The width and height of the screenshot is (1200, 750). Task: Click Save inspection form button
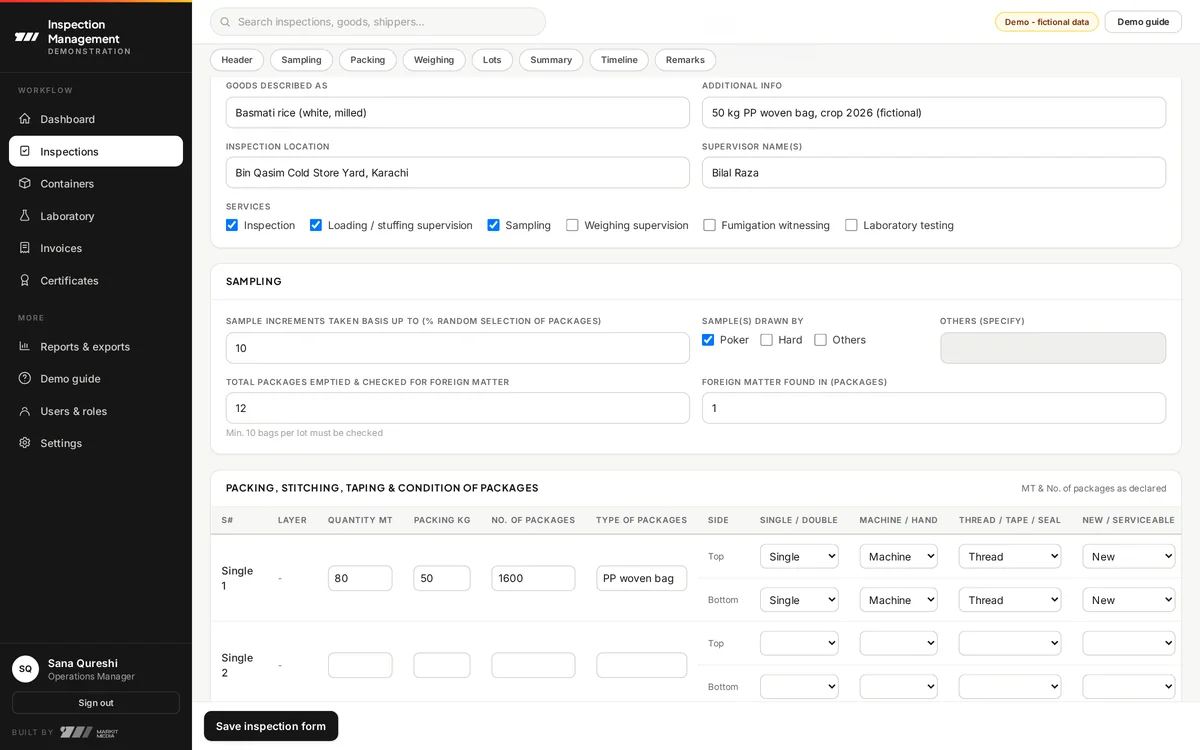click(x=271, y=726)
